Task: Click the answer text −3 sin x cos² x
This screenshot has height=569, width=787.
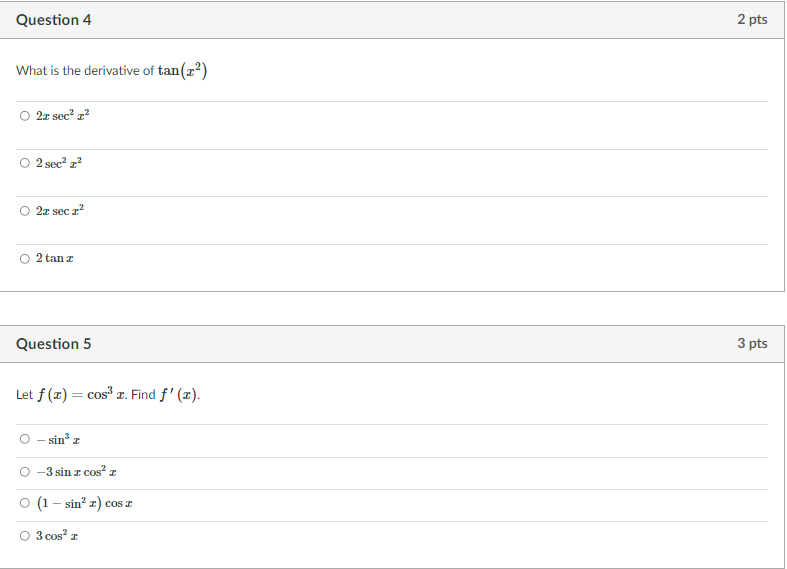Action: point(76,472)
